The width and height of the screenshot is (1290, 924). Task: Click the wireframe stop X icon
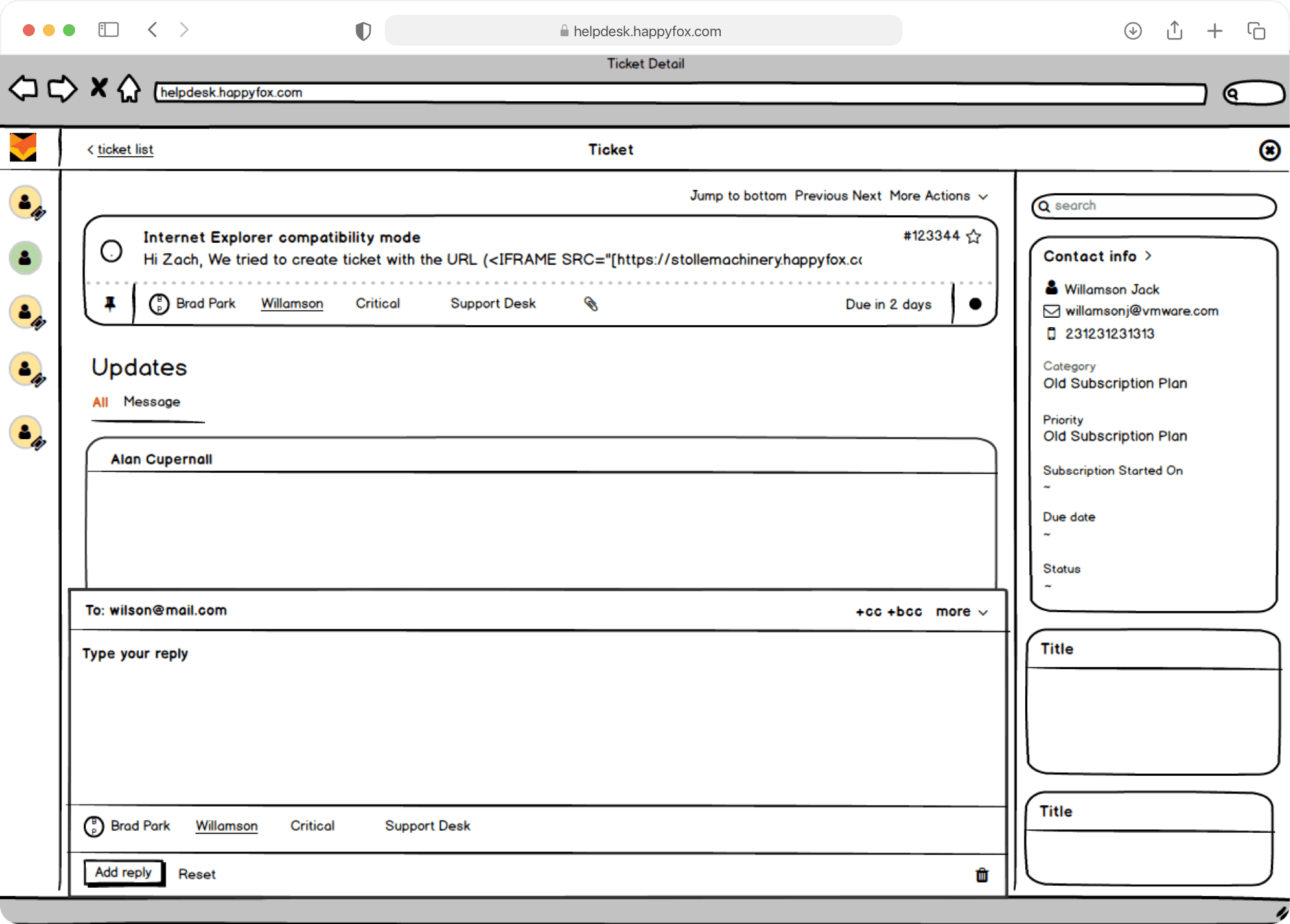pyautogui.click(x=99, y=88)
